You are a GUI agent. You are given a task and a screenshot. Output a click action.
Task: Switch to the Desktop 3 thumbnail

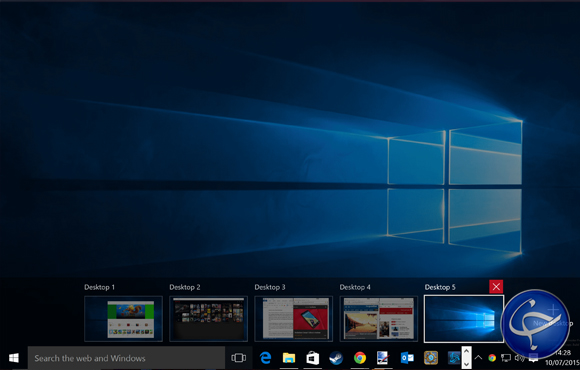click(294, 319)
